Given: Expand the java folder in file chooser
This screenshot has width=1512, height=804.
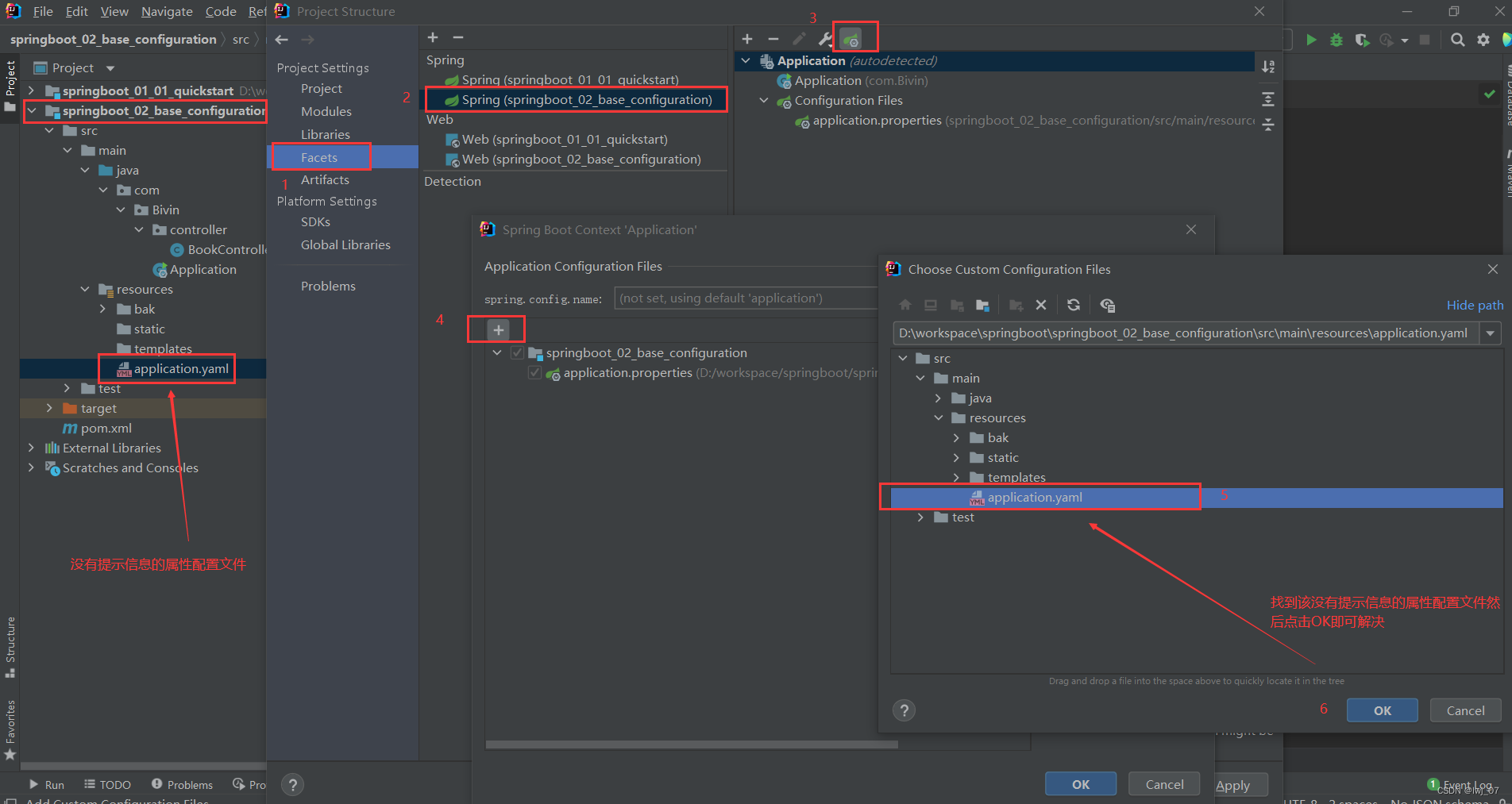Looking at the screenshot, I should click(939, 398).
